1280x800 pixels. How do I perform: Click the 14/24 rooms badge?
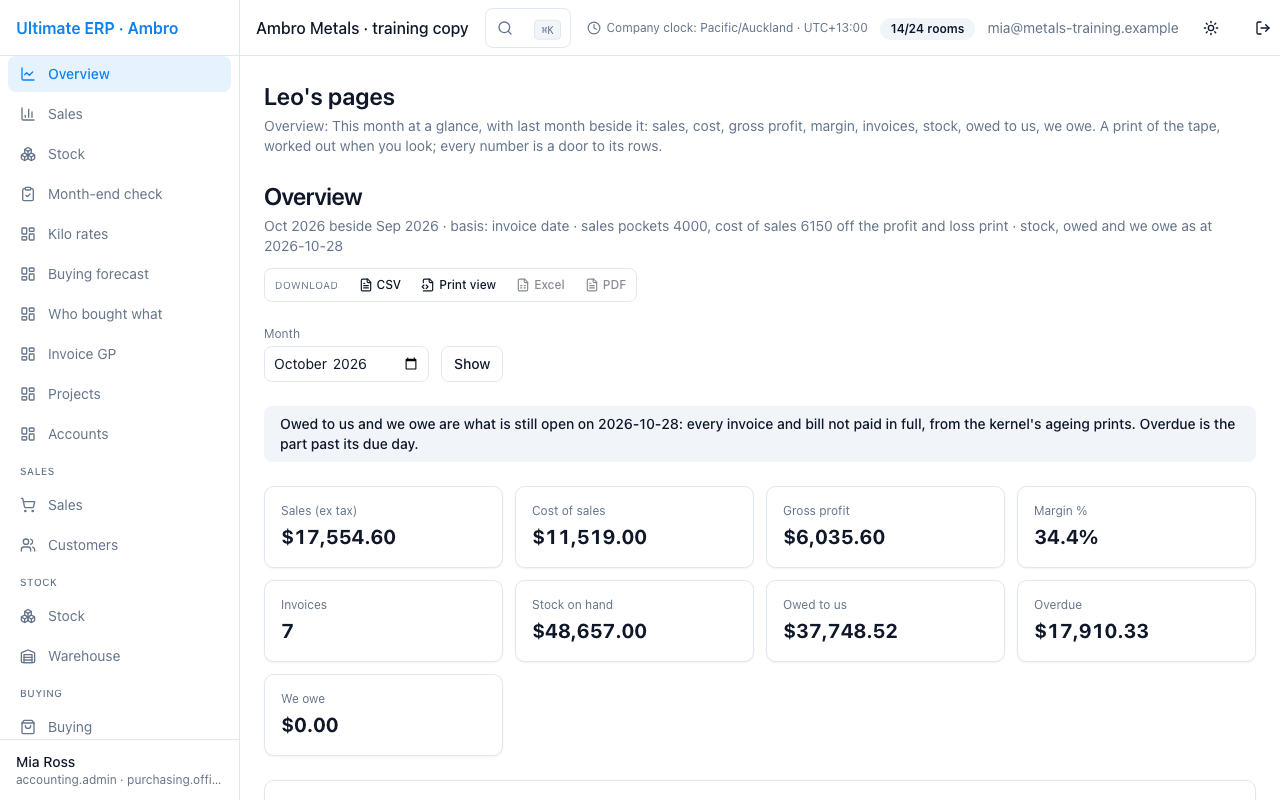click(927, 29)
